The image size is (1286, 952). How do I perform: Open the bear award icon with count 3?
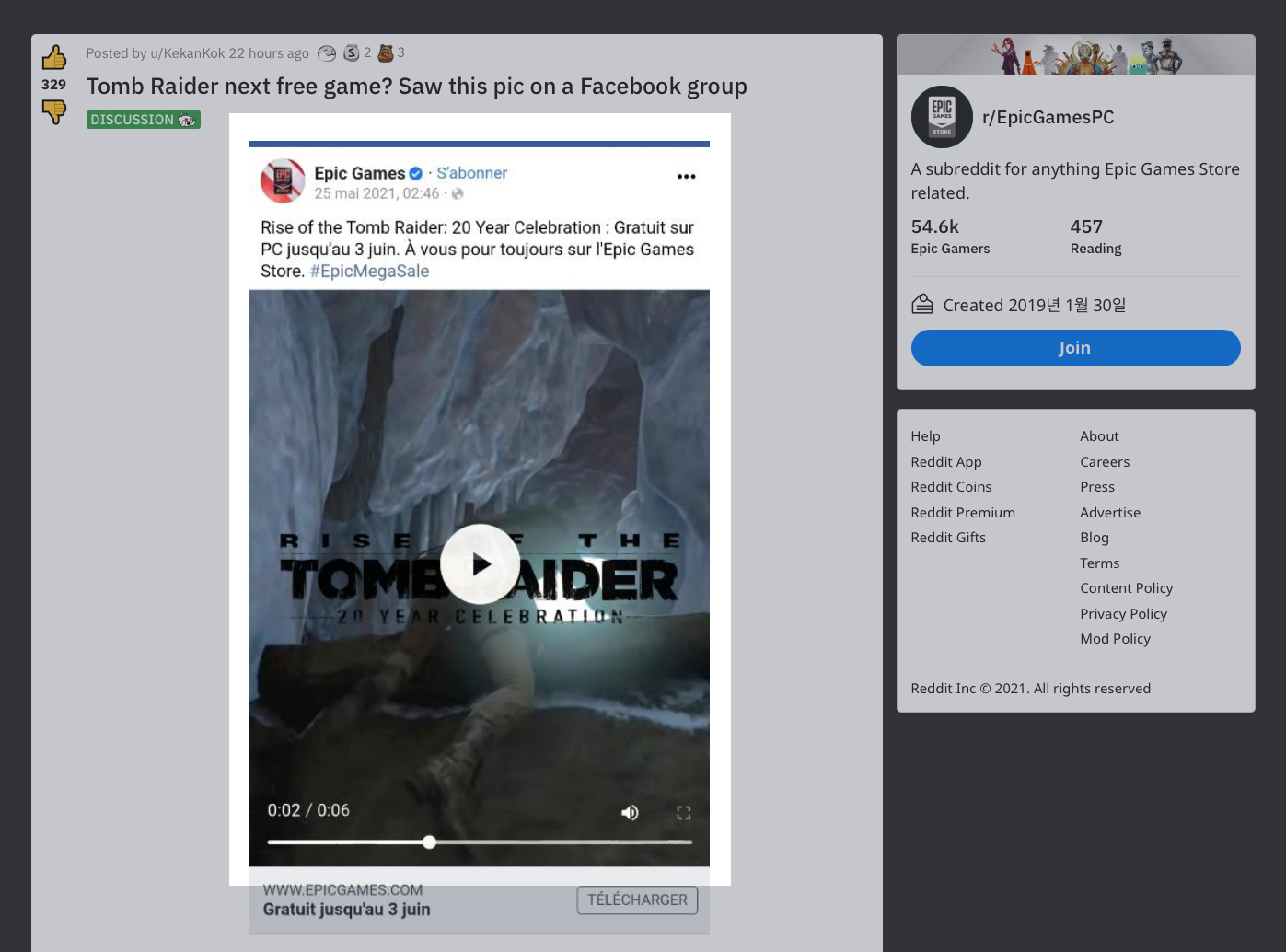tap(386, 53)
